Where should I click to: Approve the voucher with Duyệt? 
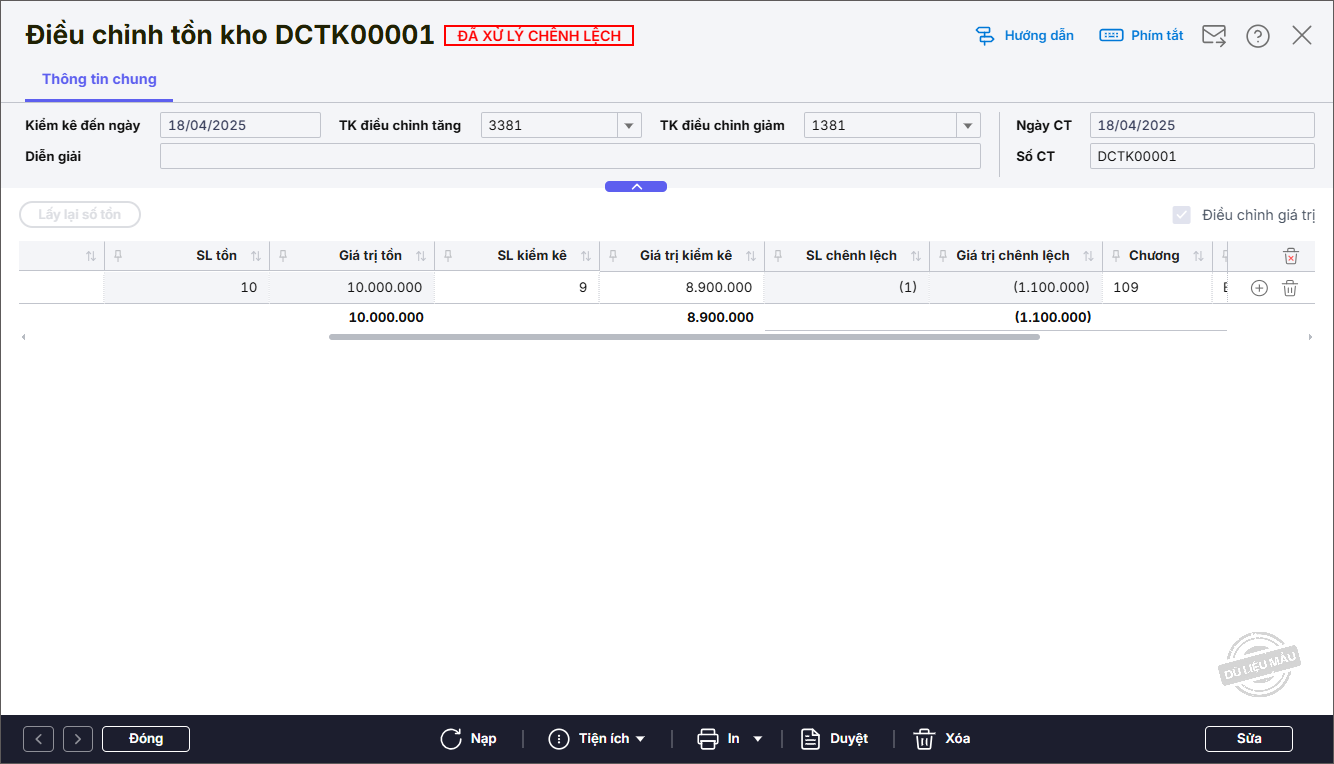(x=835, y=739)
